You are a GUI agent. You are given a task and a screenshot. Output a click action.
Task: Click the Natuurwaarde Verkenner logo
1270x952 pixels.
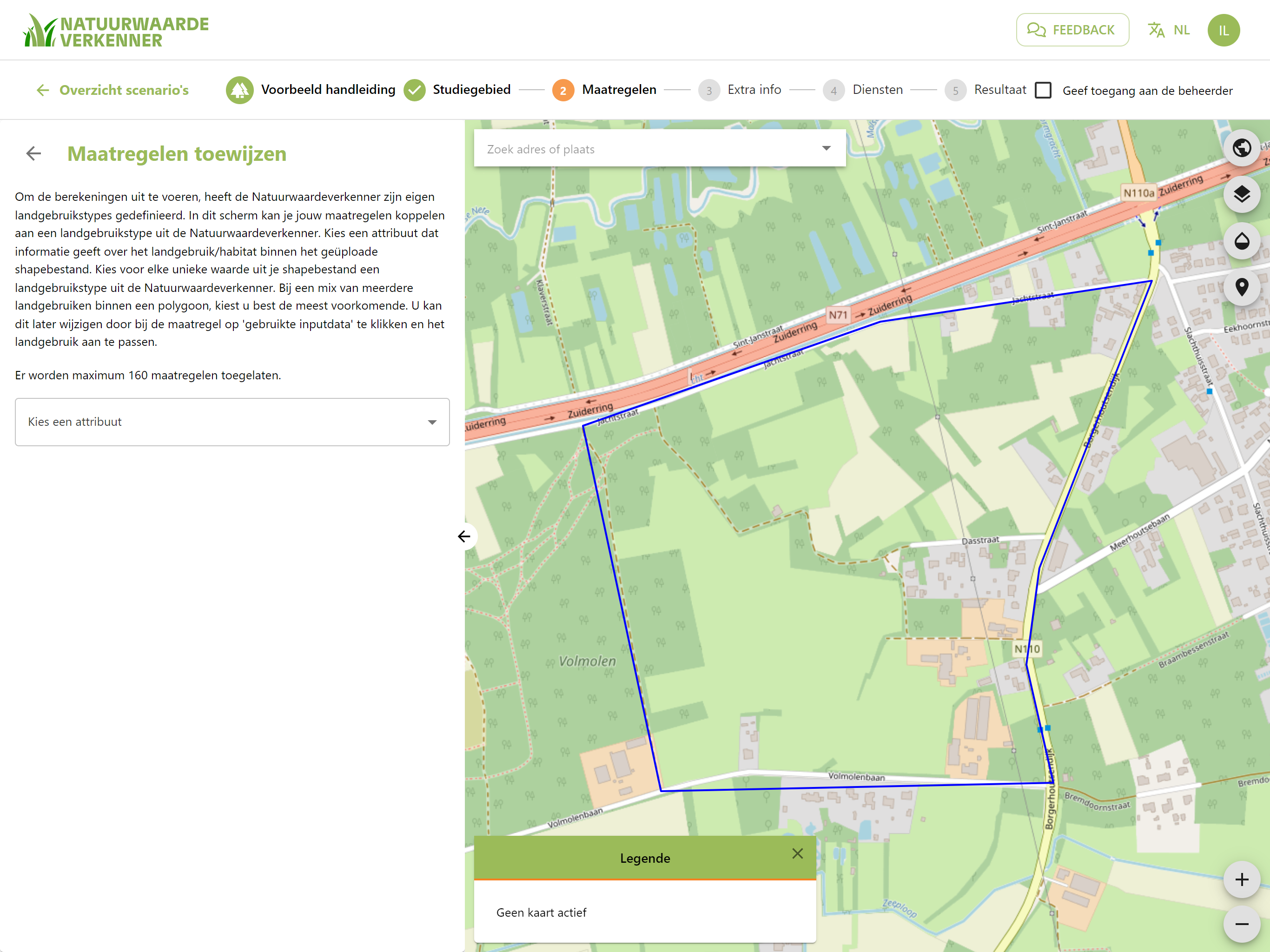coord(116,31)
